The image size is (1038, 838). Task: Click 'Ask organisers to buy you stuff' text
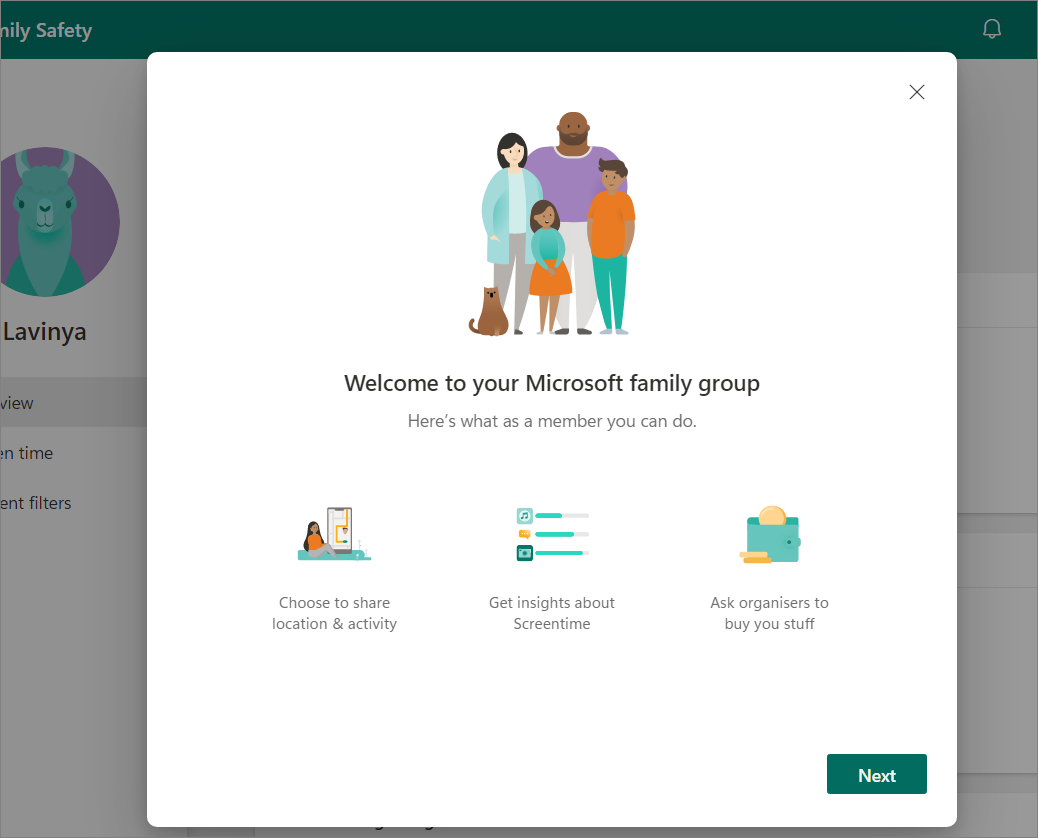pos(770,613)
